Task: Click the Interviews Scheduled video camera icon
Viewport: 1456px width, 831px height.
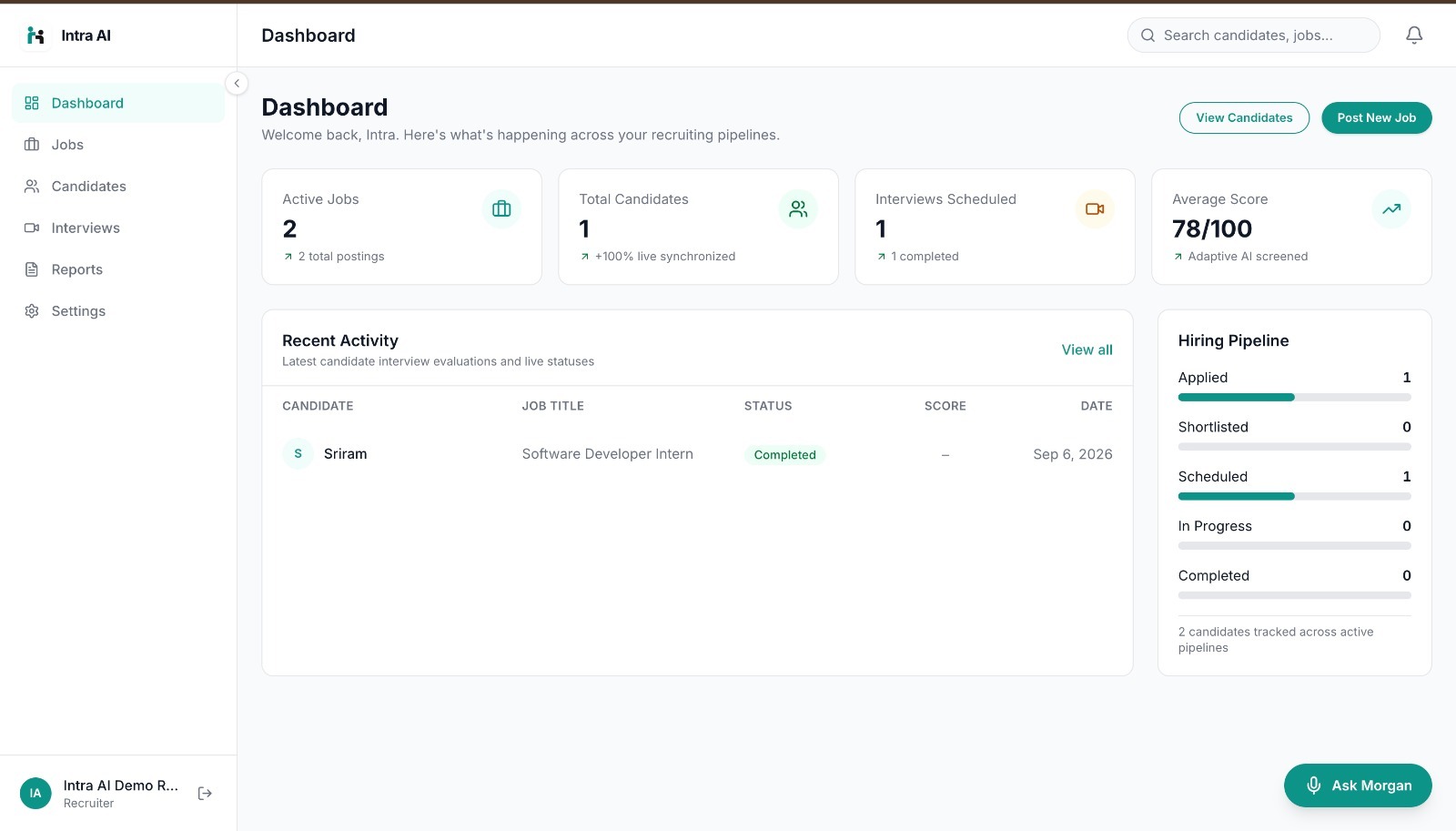Action: point(1095,209)
